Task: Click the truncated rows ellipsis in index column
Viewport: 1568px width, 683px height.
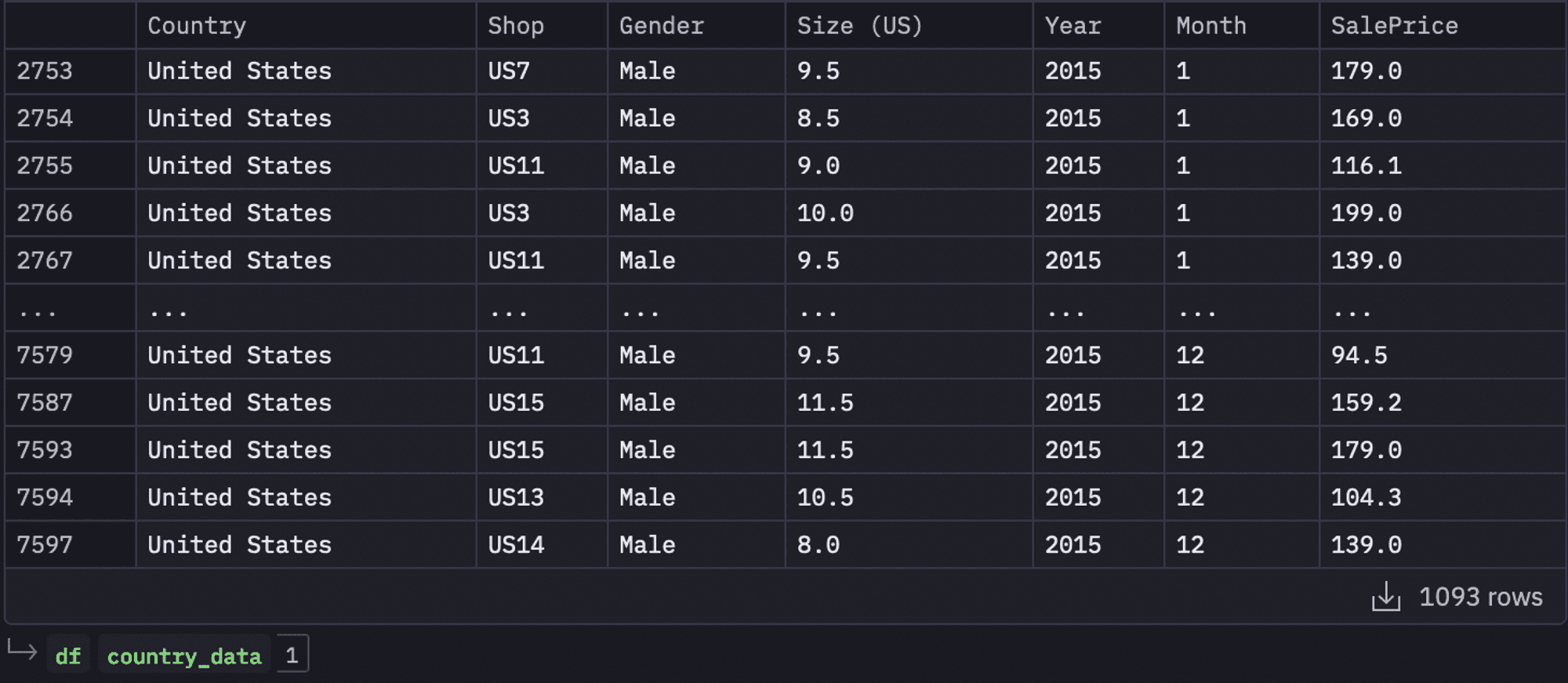Action: tap(37, 312)
